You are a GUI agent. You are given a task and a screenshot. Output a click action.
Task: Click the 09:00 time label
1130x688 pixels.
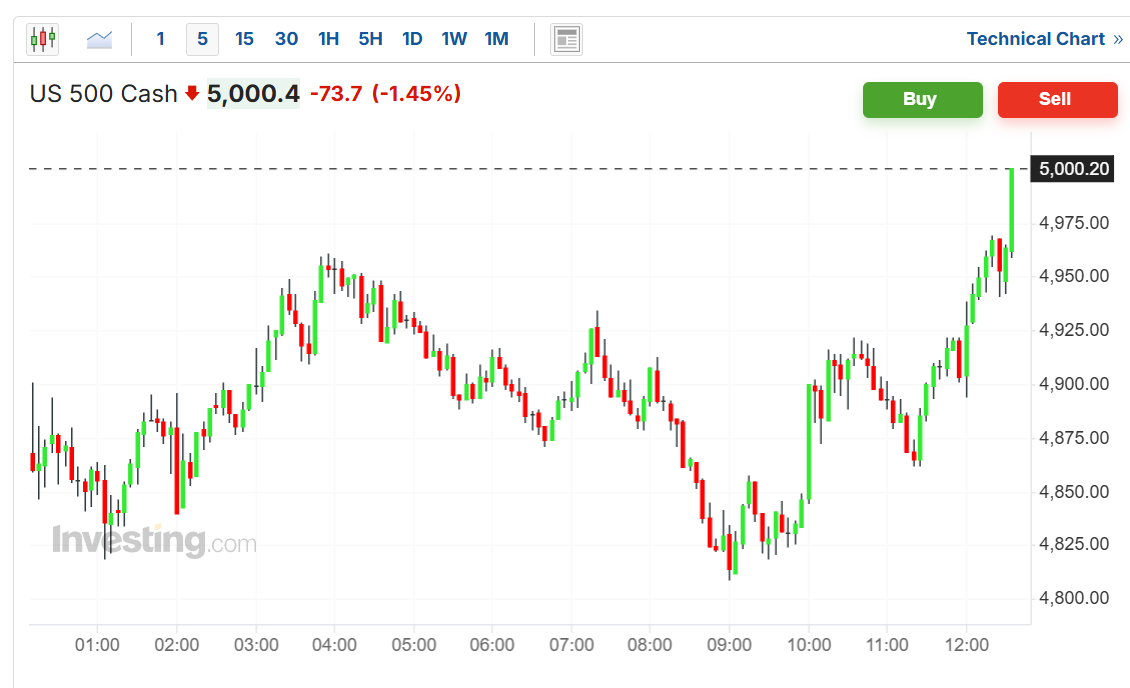coord(729,645)
